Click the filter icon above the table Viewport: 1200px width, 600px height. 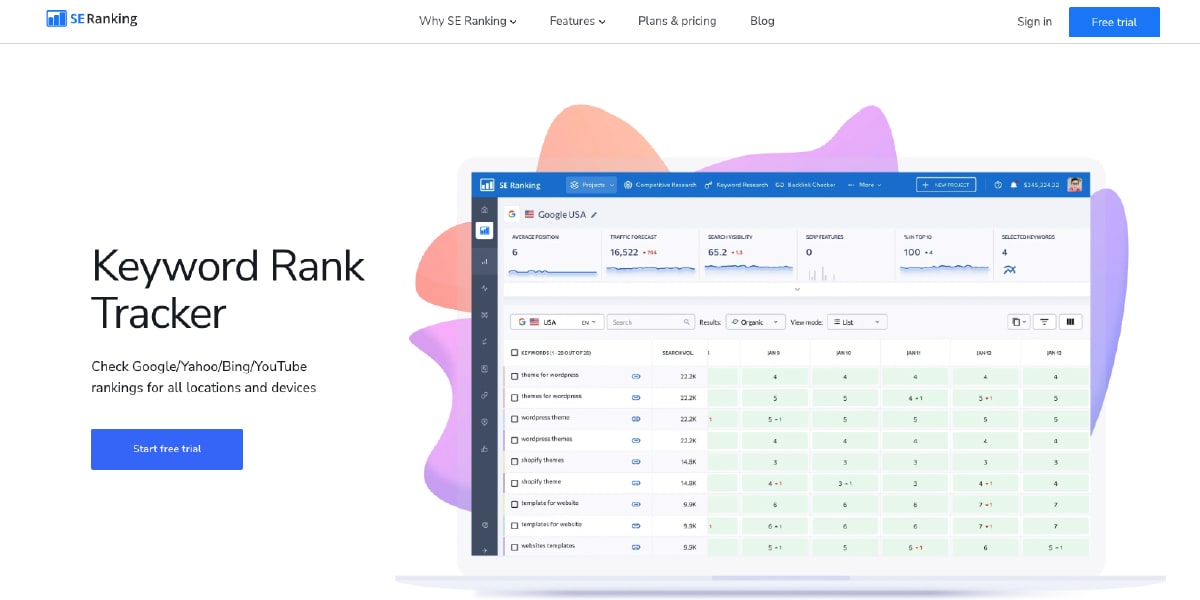(1044, 322)
